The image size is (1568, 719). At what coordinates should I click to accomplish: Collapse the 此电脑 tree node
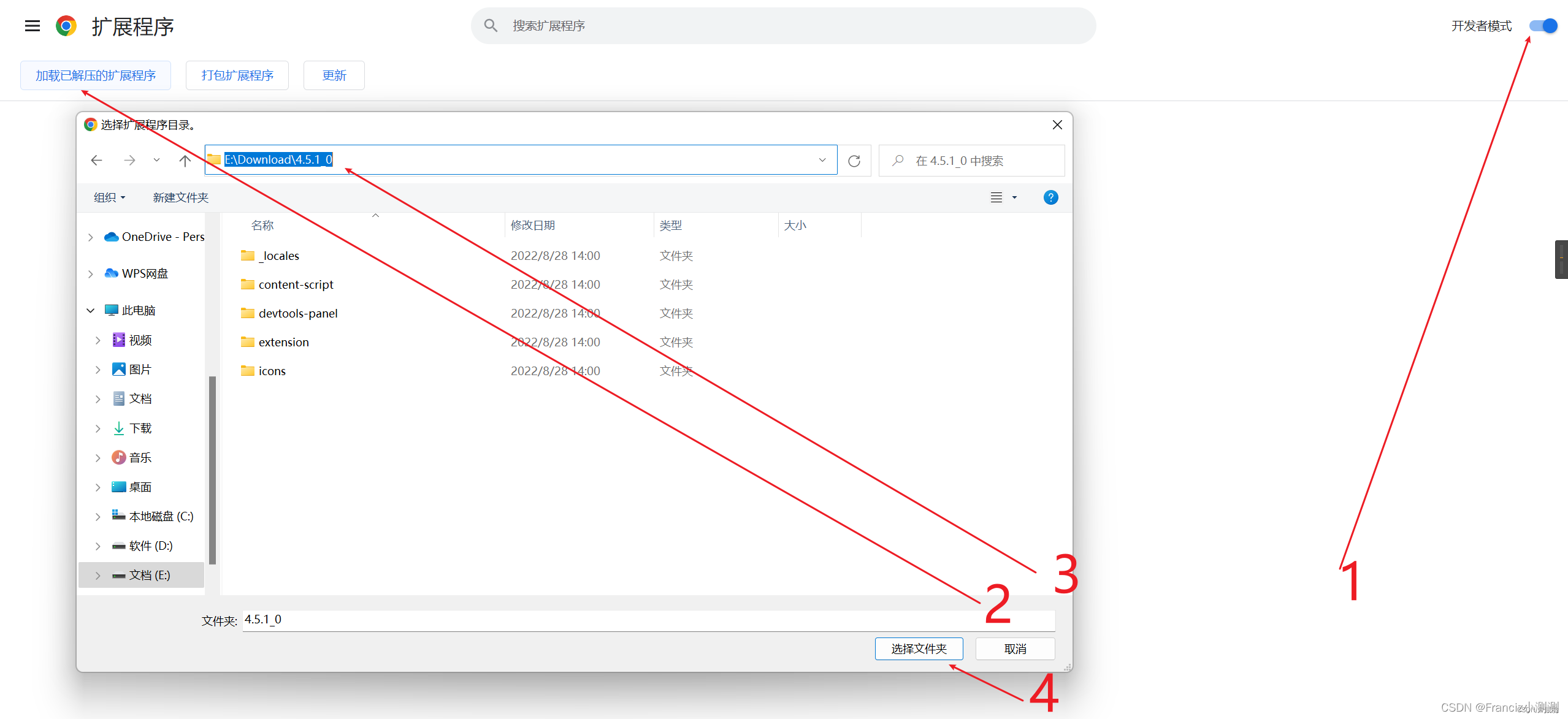pos(91,310)
